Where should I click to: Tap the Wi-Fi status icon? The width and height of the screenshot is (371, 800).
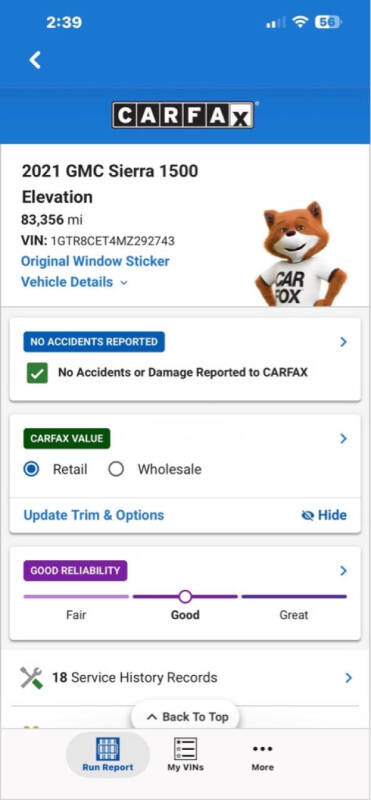[300, 22]
